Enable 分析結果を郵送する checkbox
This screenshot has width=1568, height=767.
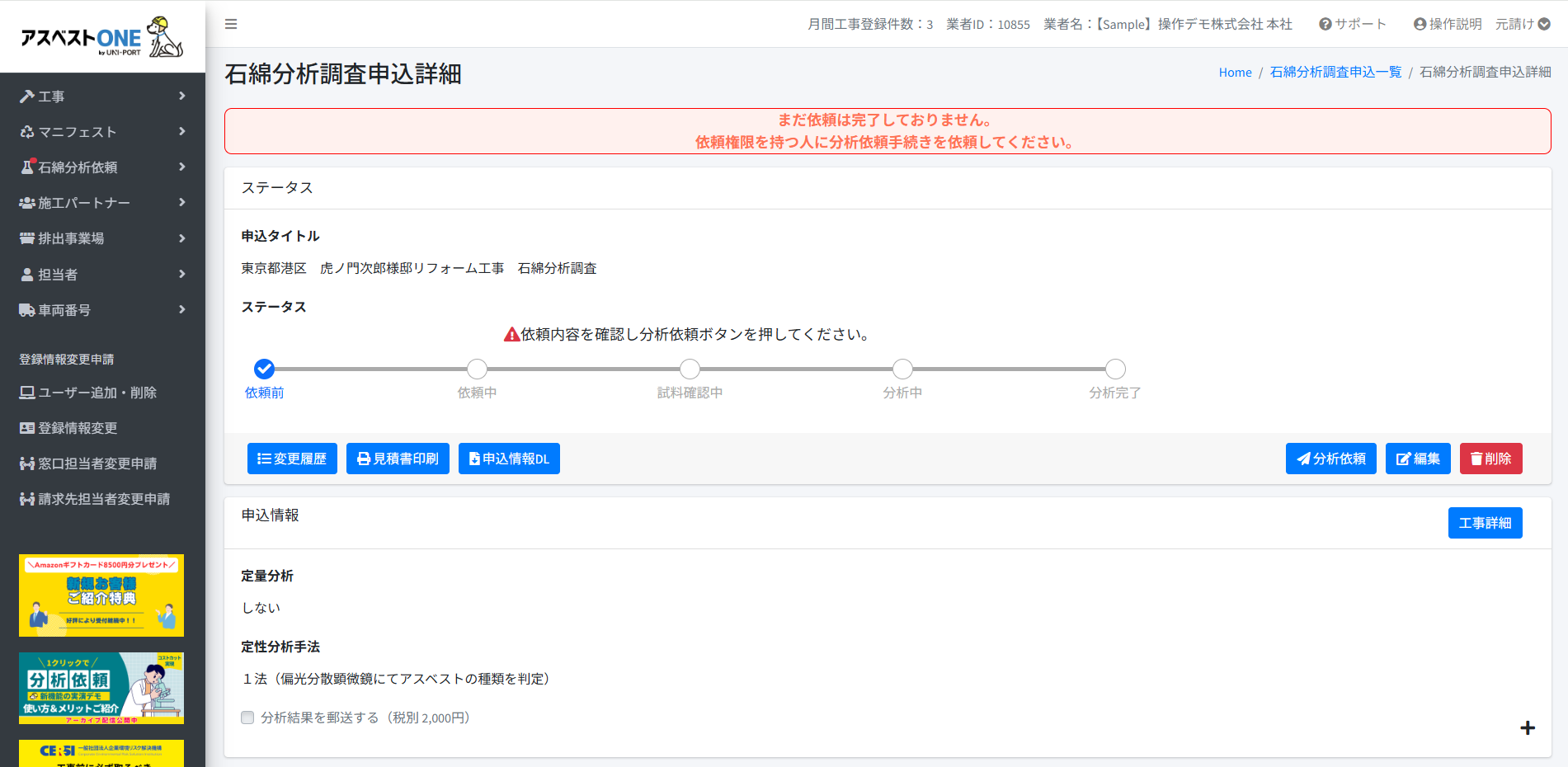coord(247,718)
